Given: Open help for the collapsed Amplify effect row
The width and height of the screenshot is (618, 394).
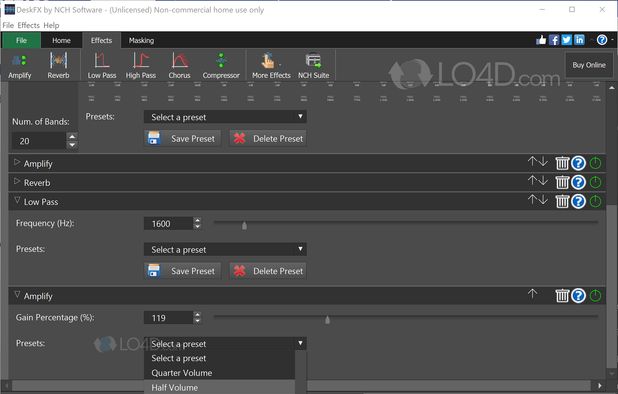Looking at the screenshot, I should pyautogui.click(x=579, y=163).
